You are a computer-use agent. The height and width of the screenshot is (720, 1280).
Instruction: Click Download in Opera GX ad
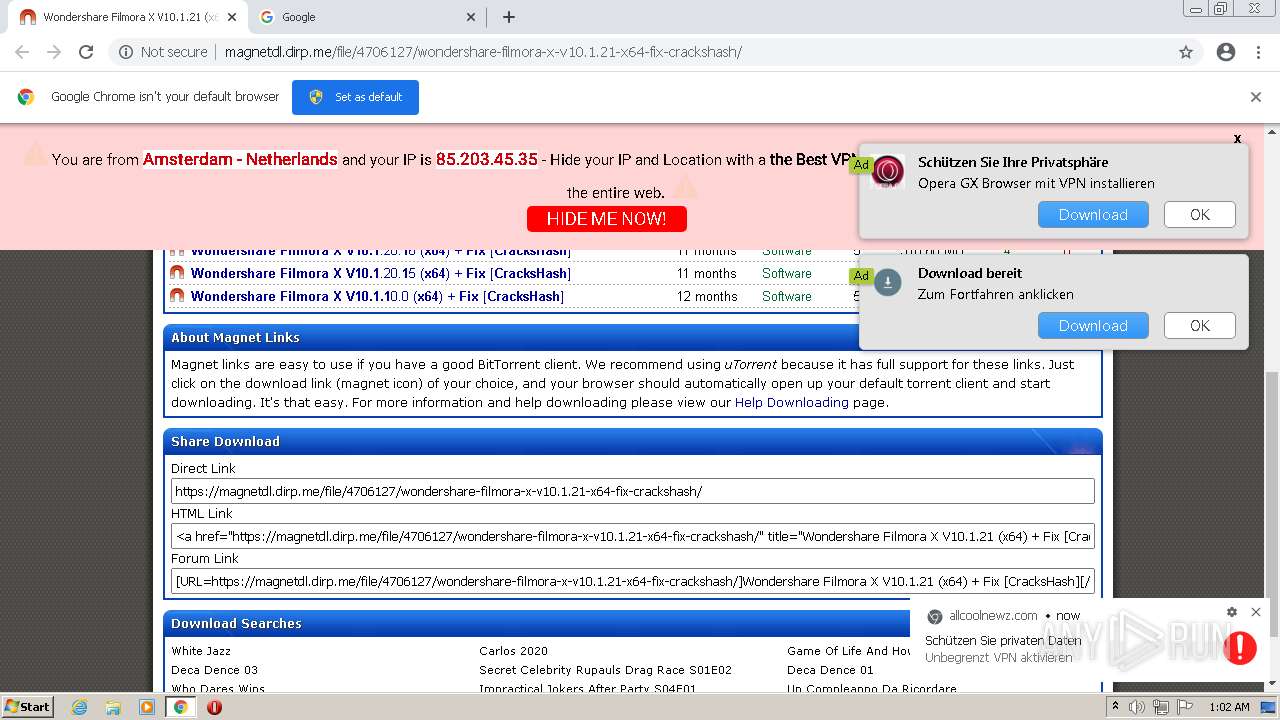click(1093, 215)
